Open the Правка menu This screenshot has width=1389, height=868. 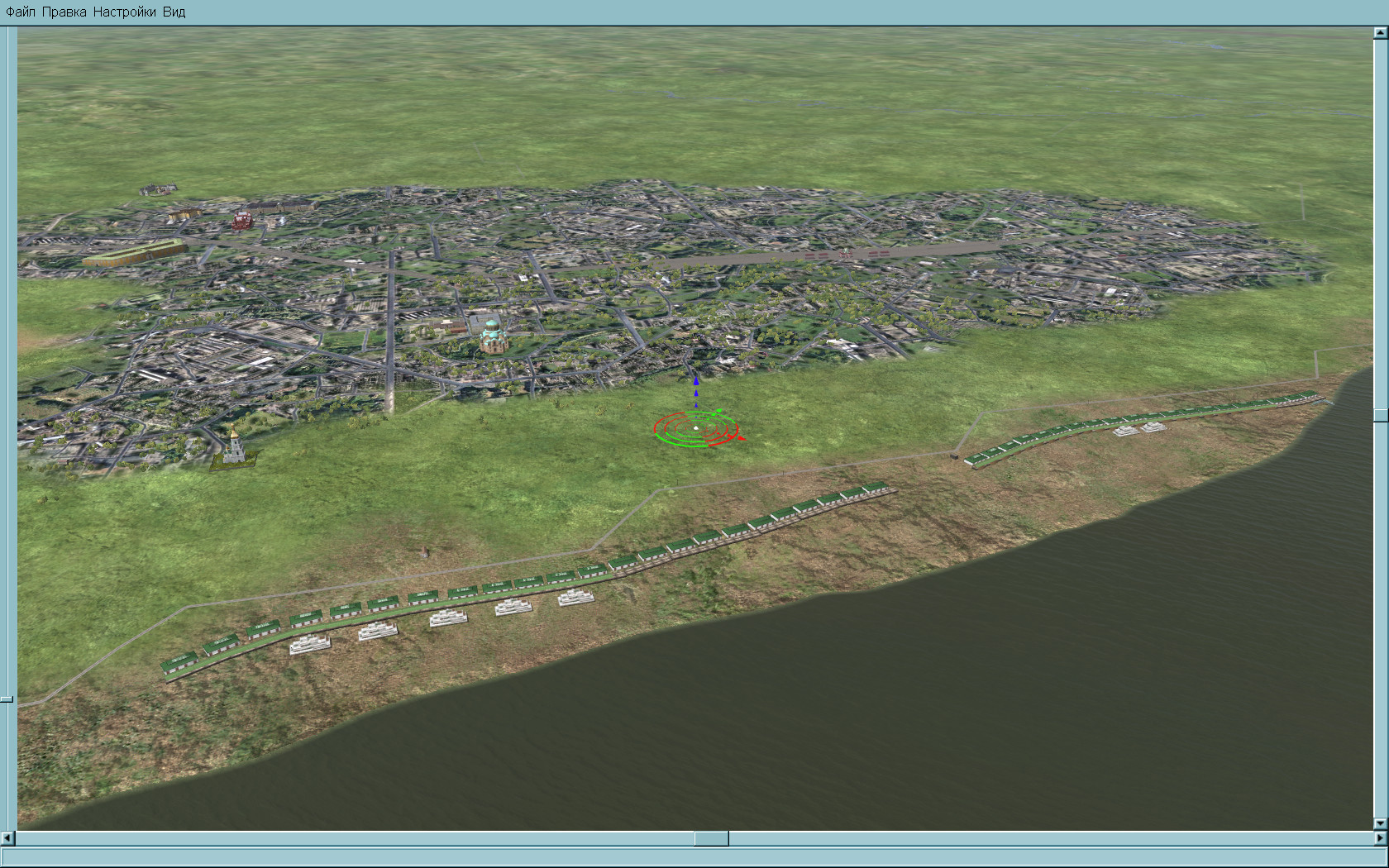[x=64, y=12]
